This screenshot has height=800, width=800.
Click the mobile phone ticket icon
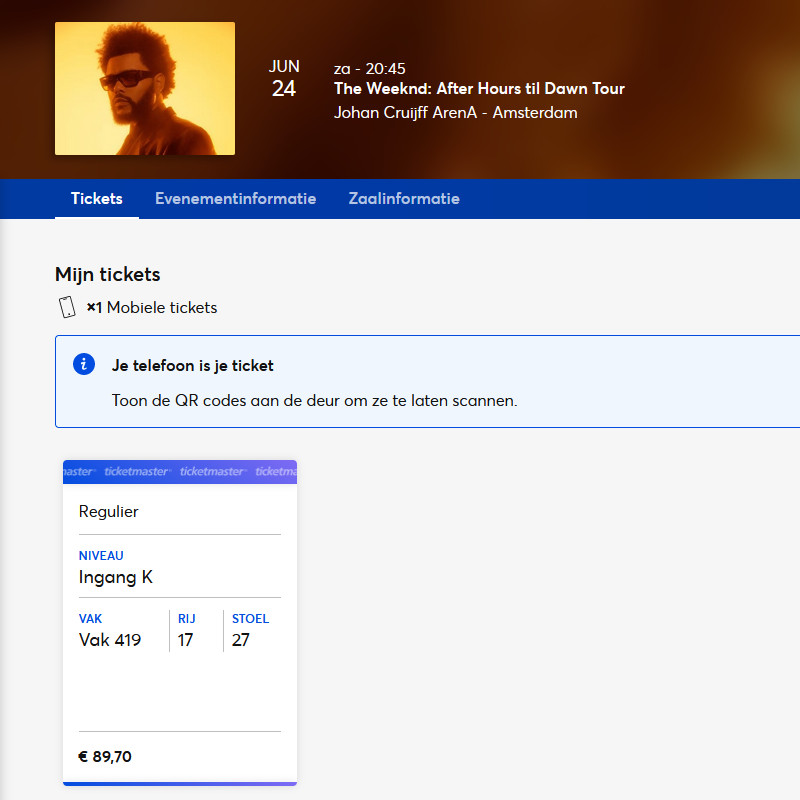(67, 307)
